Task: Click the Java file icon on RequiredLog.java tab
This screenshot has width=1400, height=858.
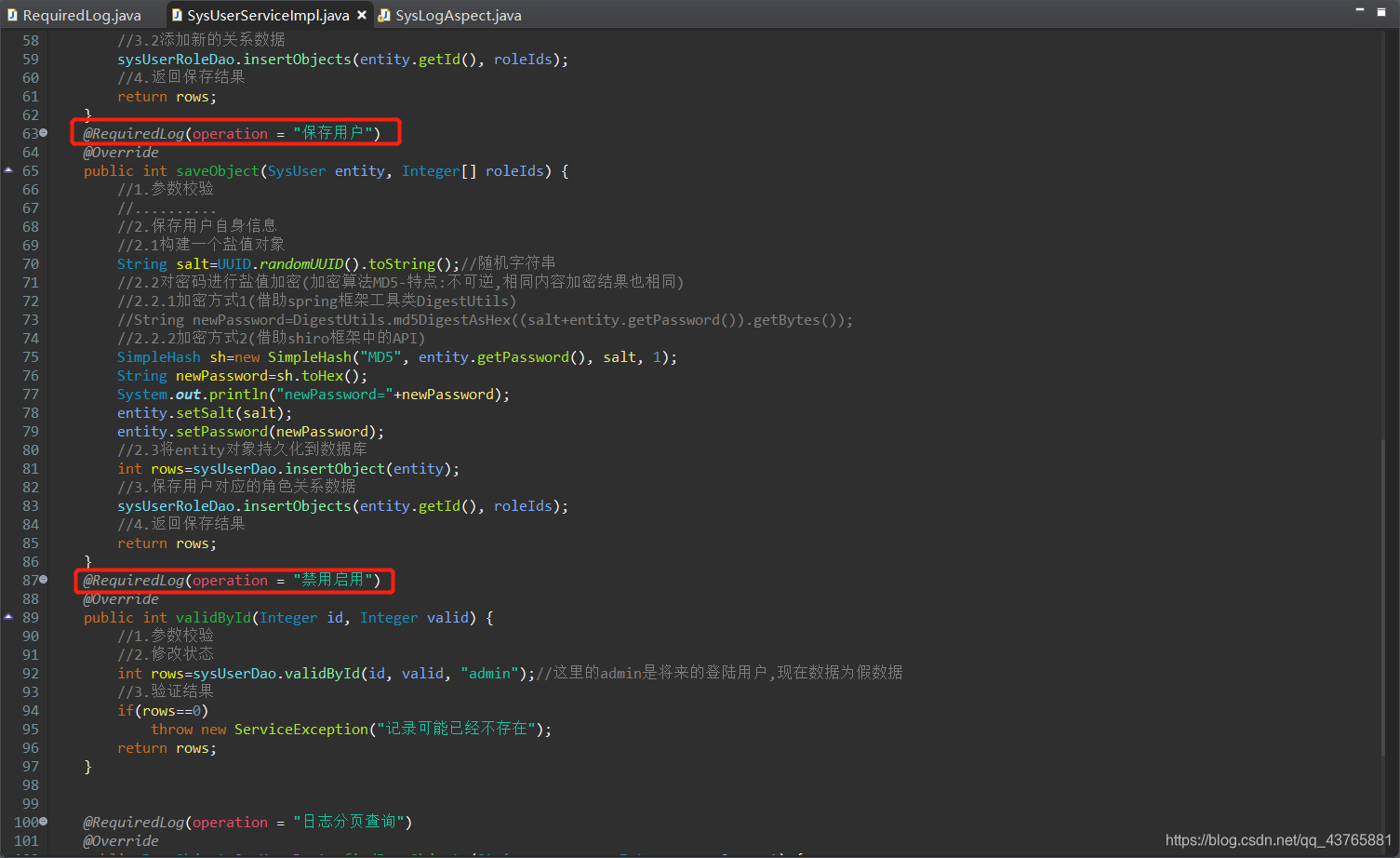Action: pyautogui.click(x=12, y=15)
